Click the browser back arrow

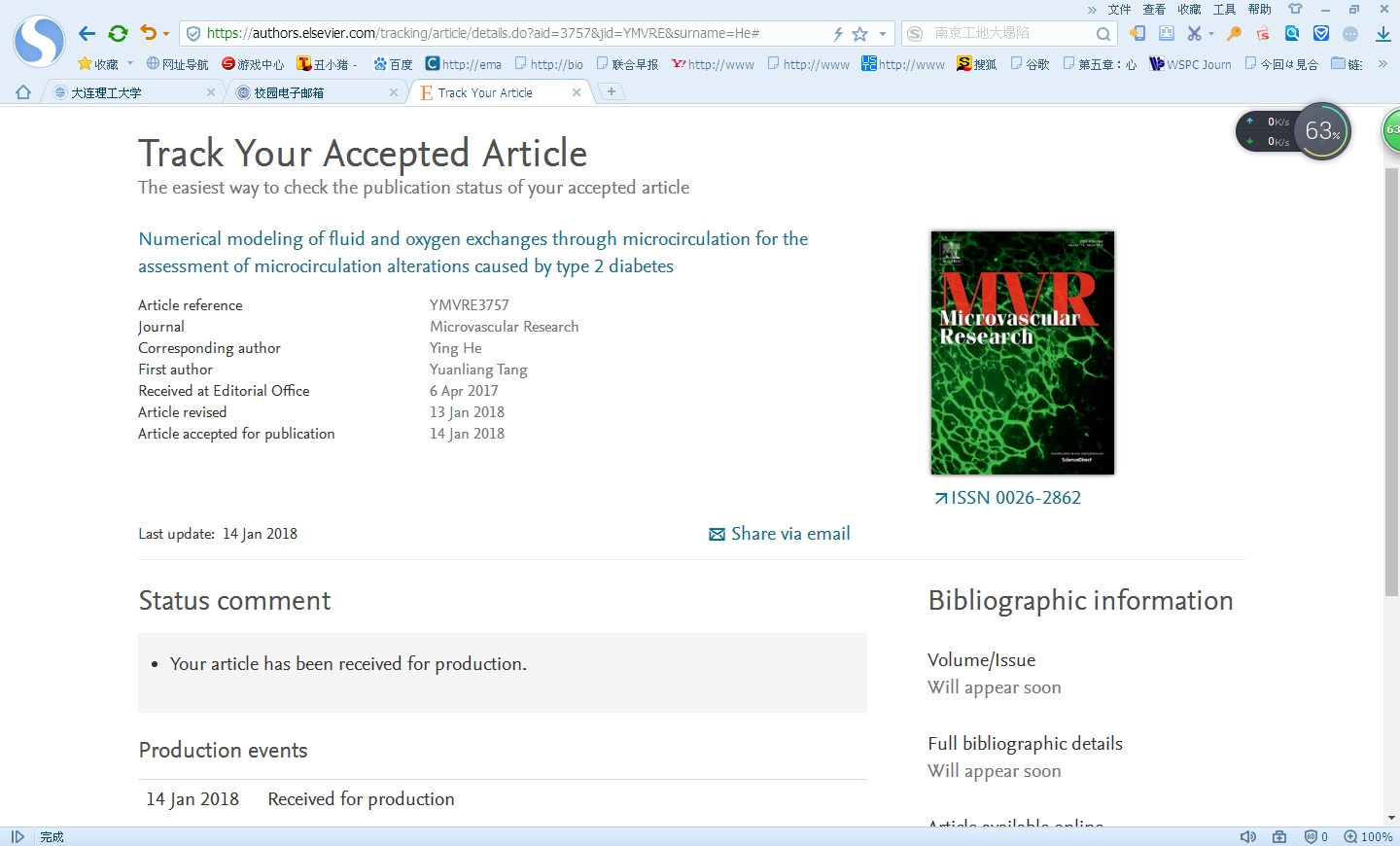(x=87, y=33)
